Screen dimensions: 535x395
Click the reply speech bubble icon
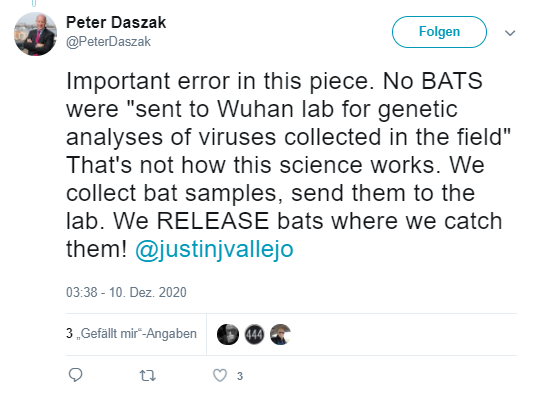click(75, 375)
